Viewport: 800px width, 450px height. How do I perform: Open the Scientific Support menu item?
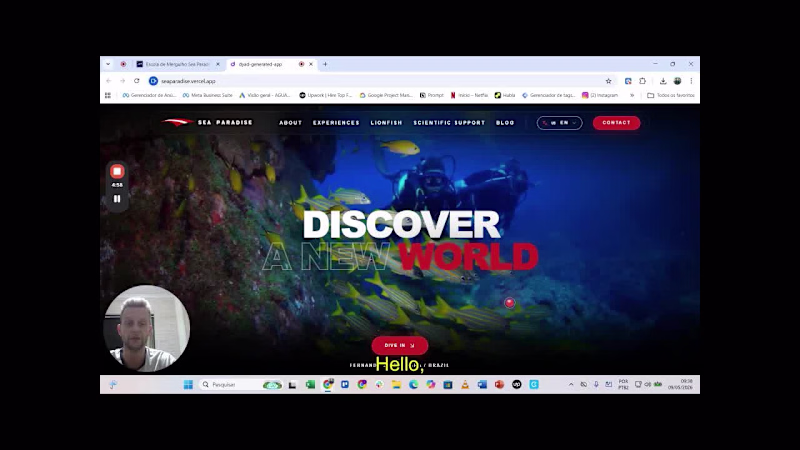[449, 123]
